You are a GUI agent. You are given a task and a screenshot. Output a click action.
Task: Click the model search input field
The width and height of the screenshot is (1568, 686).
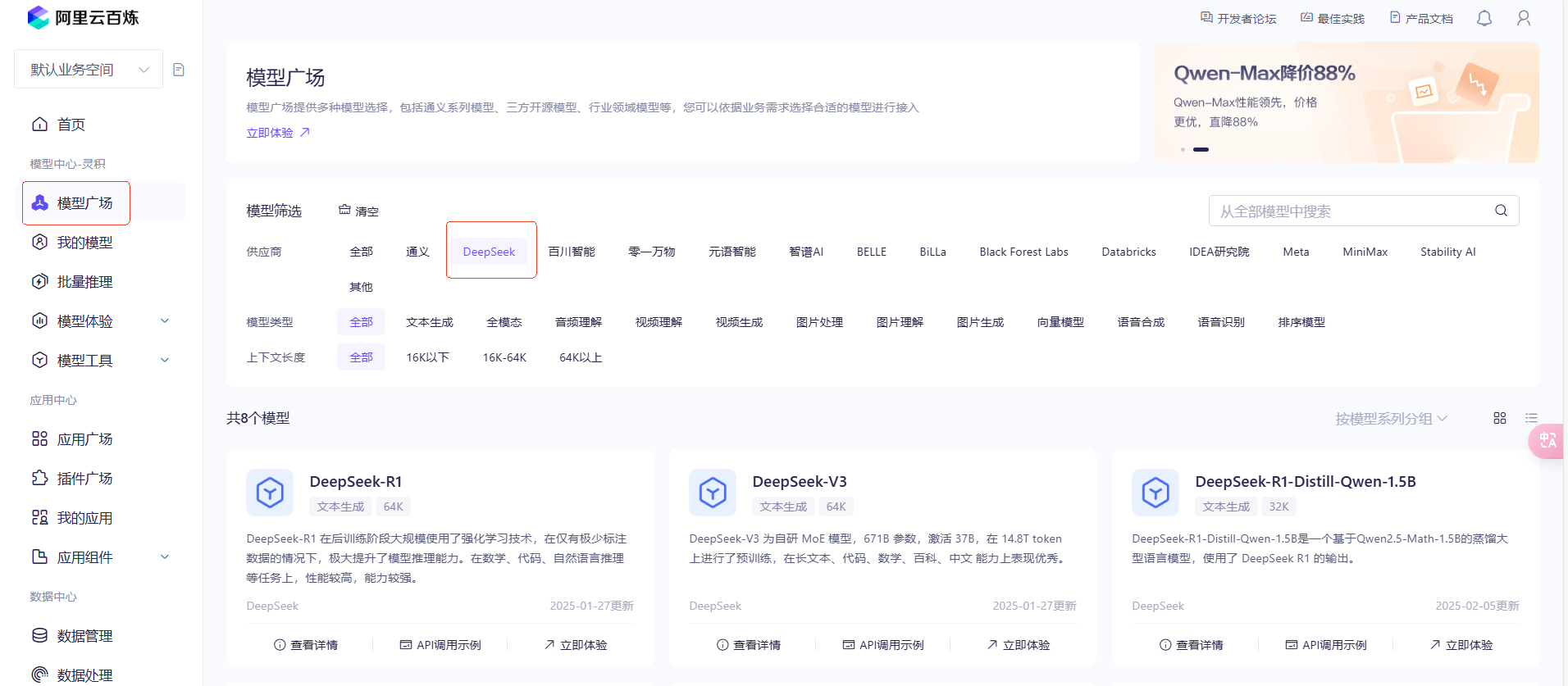tap(1364, 211)
